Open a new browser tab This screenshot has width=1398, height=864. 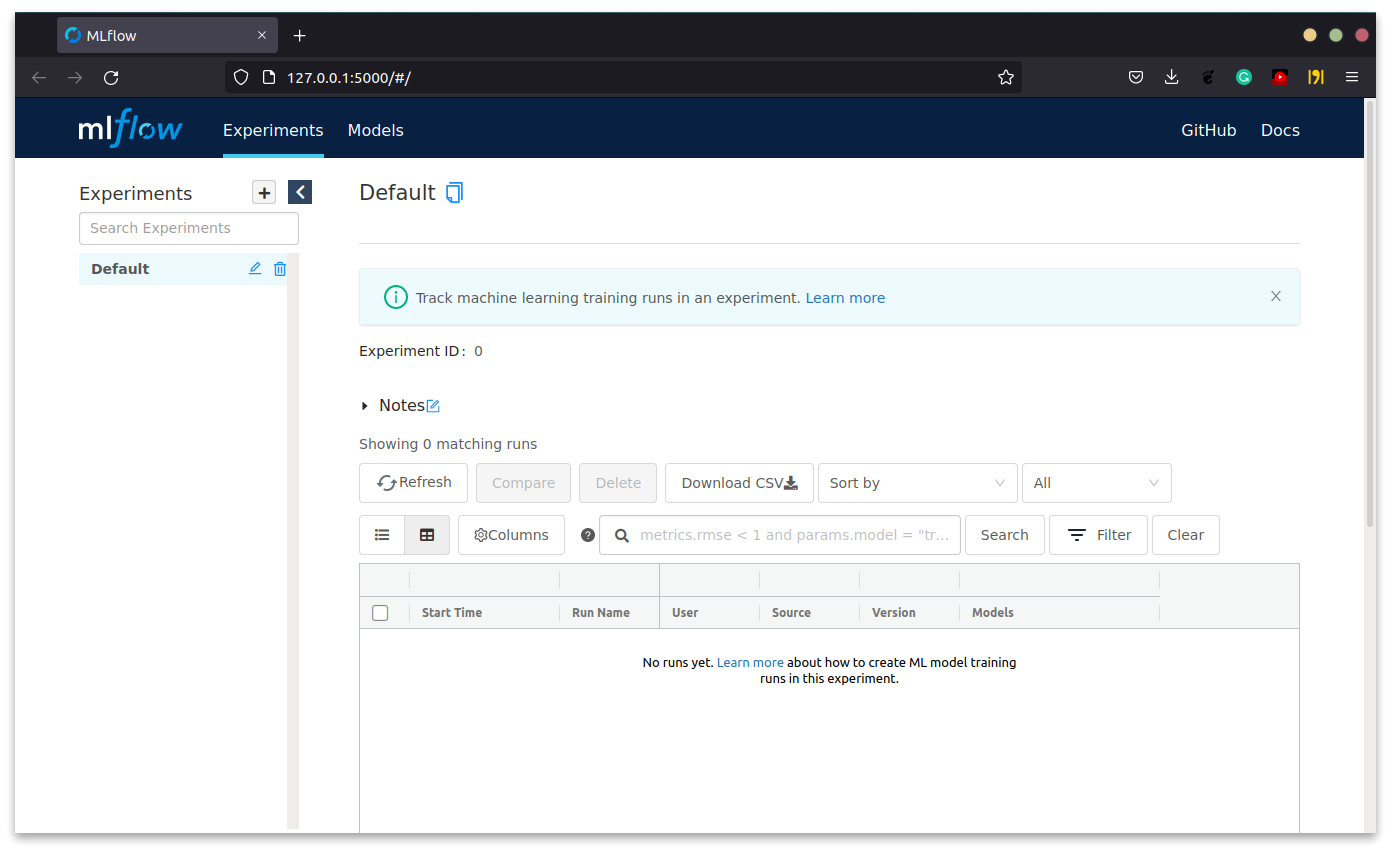(299, 35)
